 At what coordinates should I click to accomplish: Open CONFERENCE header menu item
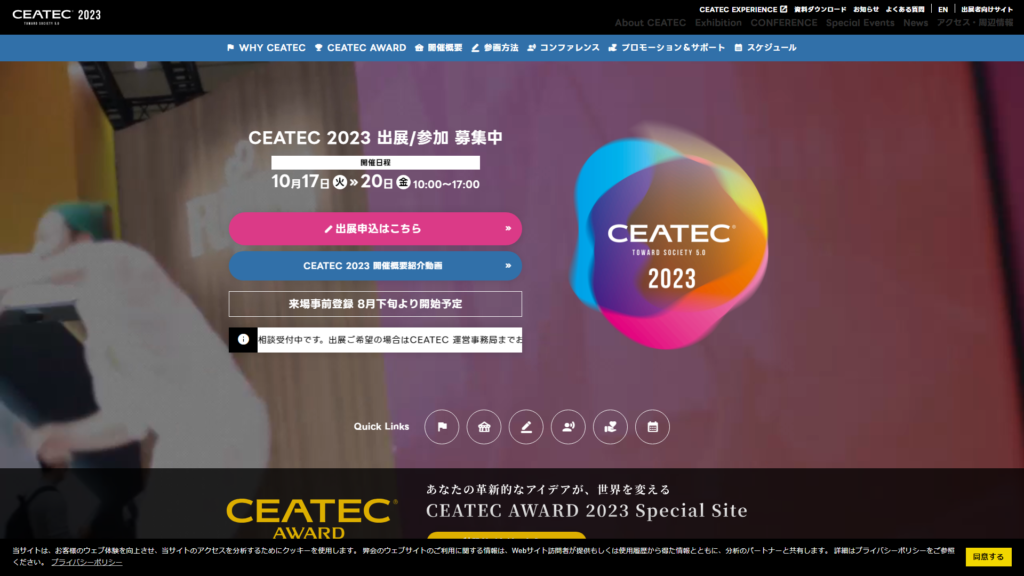tap(784, 23)
